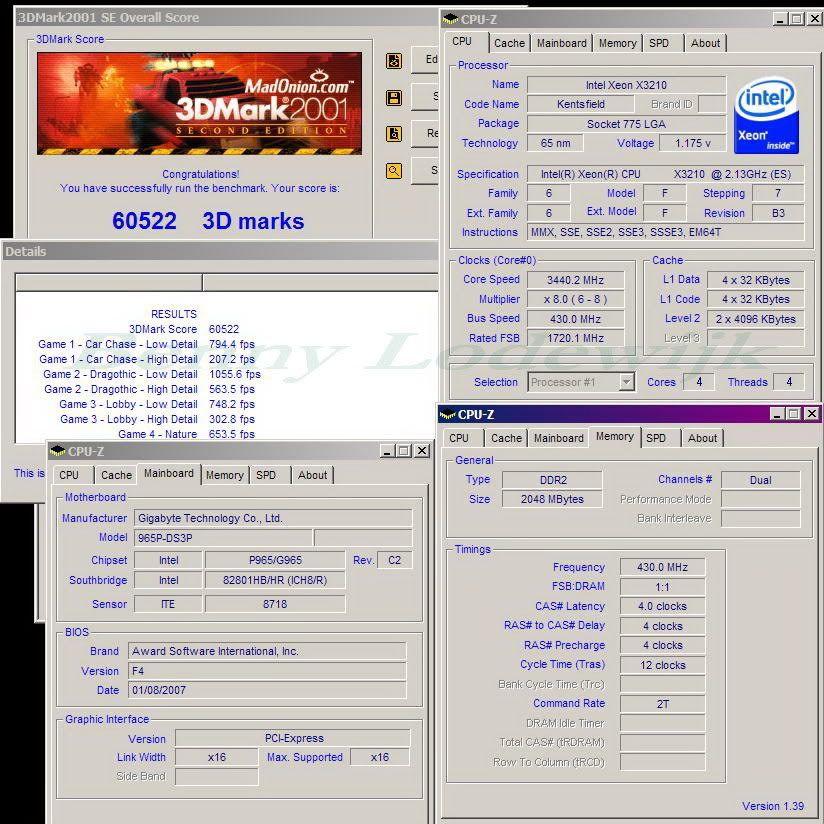Click the package value 'Socket 775 LGA'
824x824 pixels.
pyautogui.click(x=626, y=124)
